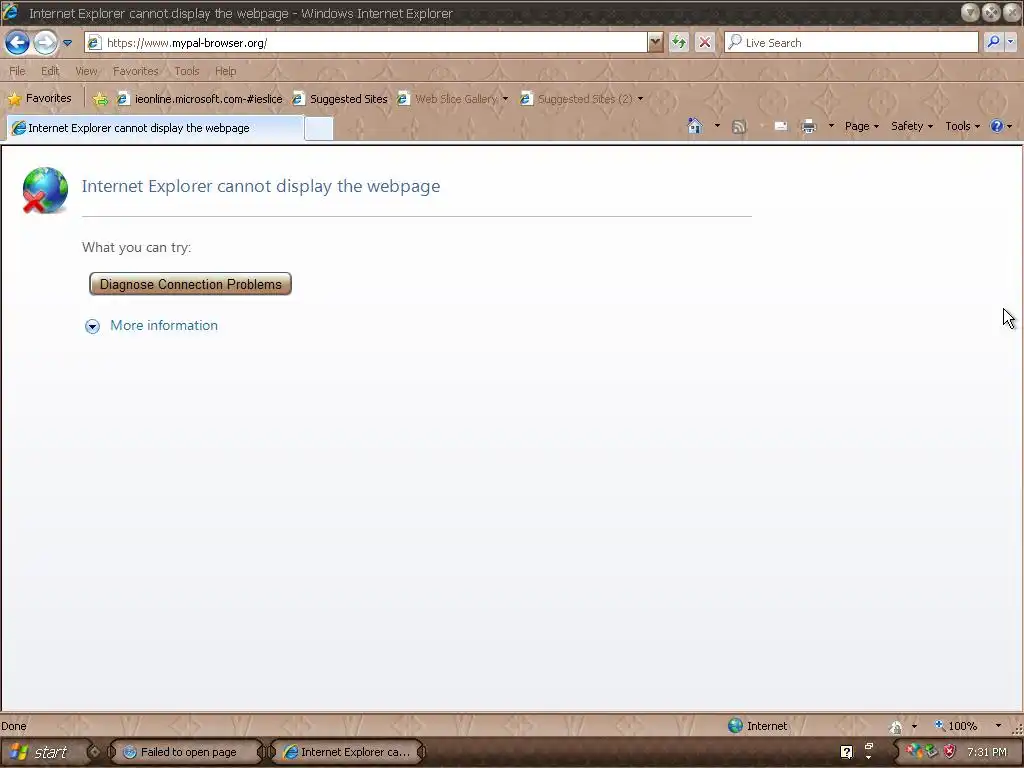The width and height of the screenshot is (1024, 768).
Task: Switch to Internet Explorer taskbar button
Action: pyautogui.click(x=346, y=752)
